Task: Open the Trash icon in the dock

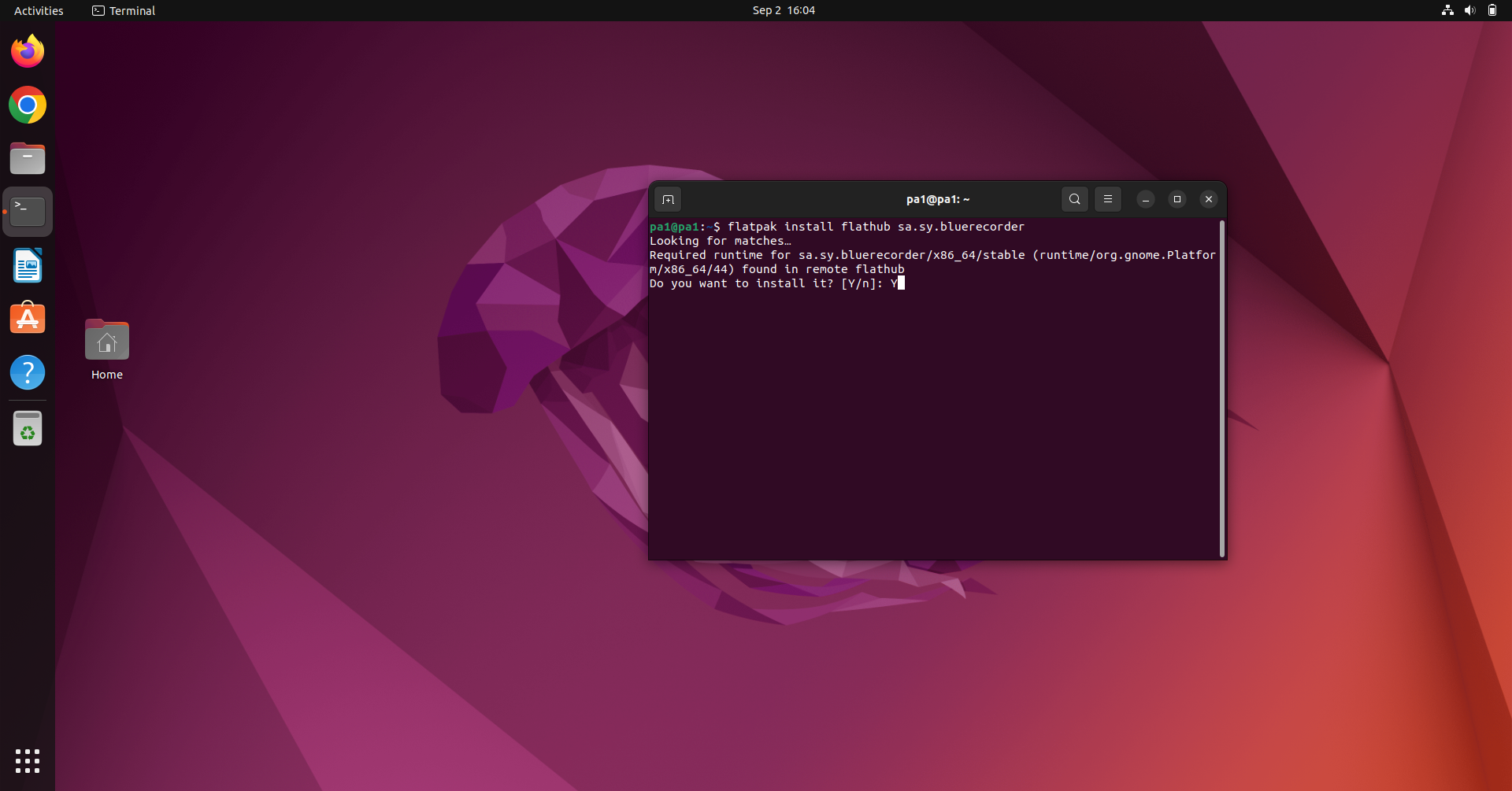Action: 27,428
